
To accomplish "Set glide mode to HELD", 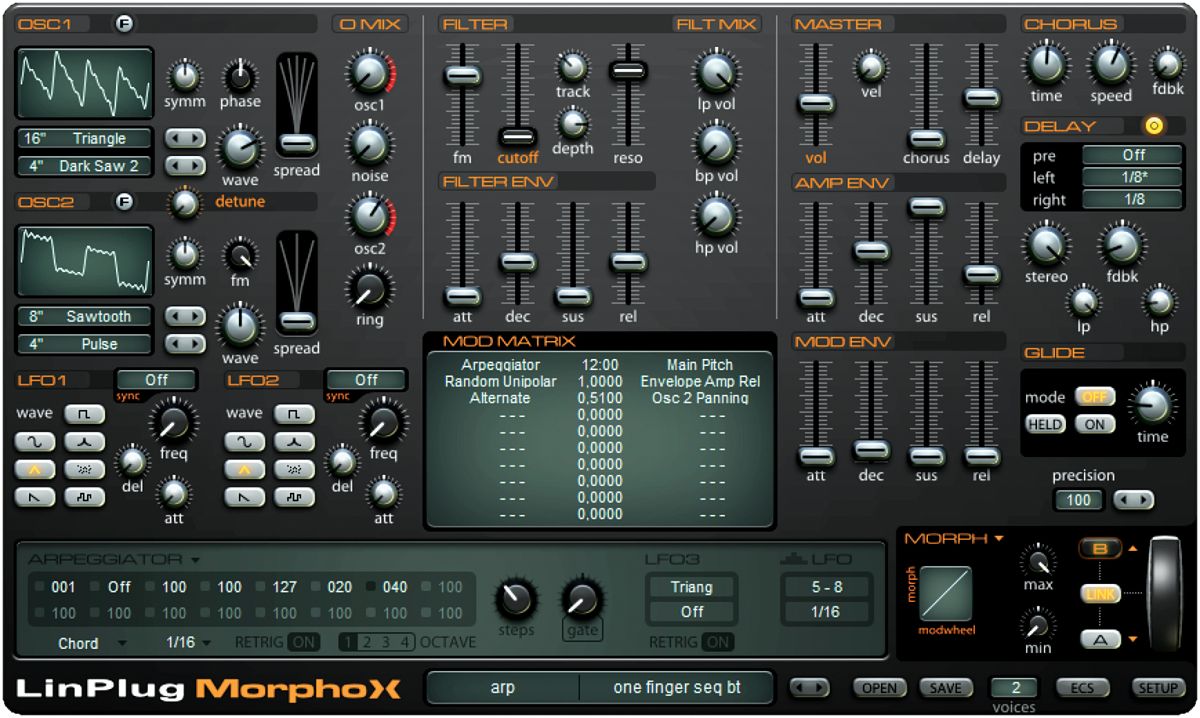I will tap(1045, 424).
